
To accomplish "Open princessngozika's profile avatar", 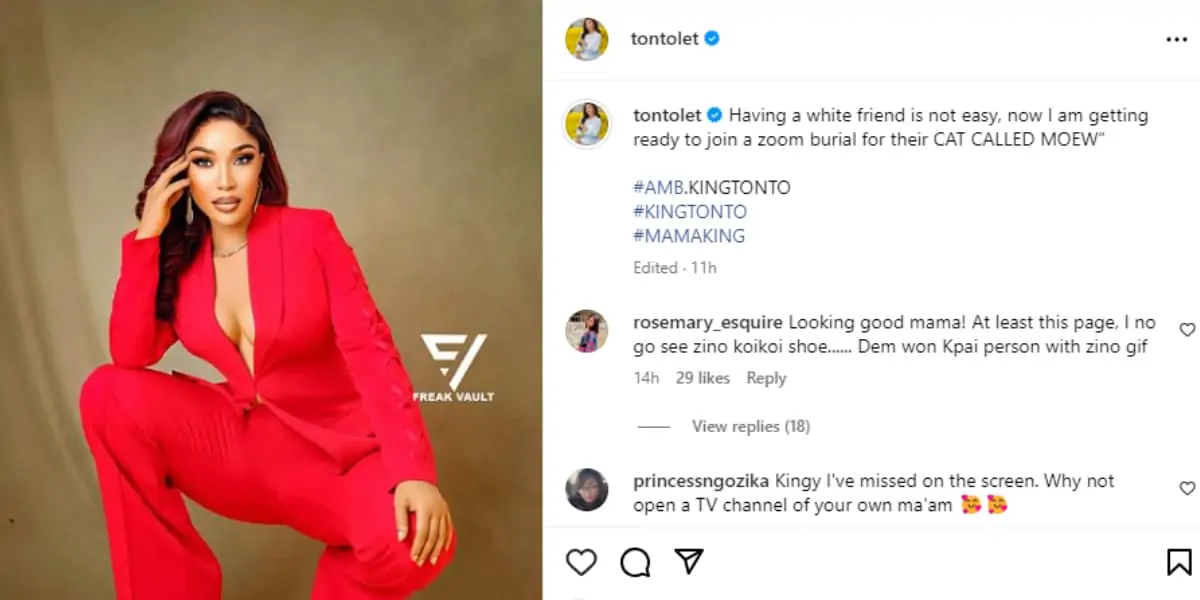I will click(586, 490).
